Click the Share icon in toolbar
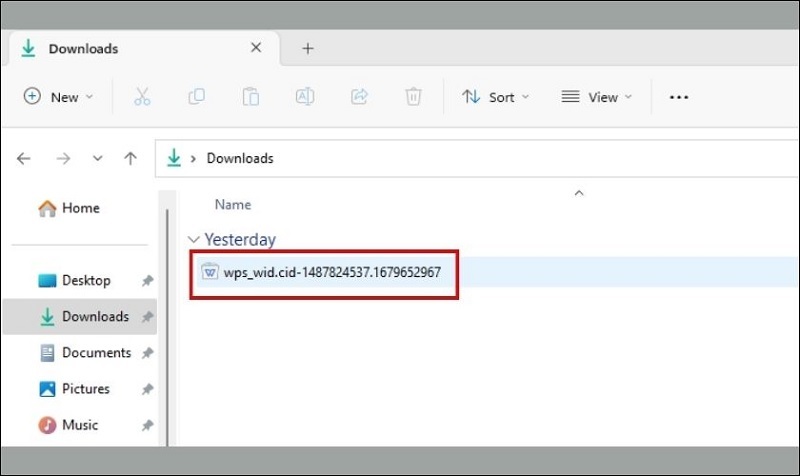800x476 pixels. click(x=359, y=97)
